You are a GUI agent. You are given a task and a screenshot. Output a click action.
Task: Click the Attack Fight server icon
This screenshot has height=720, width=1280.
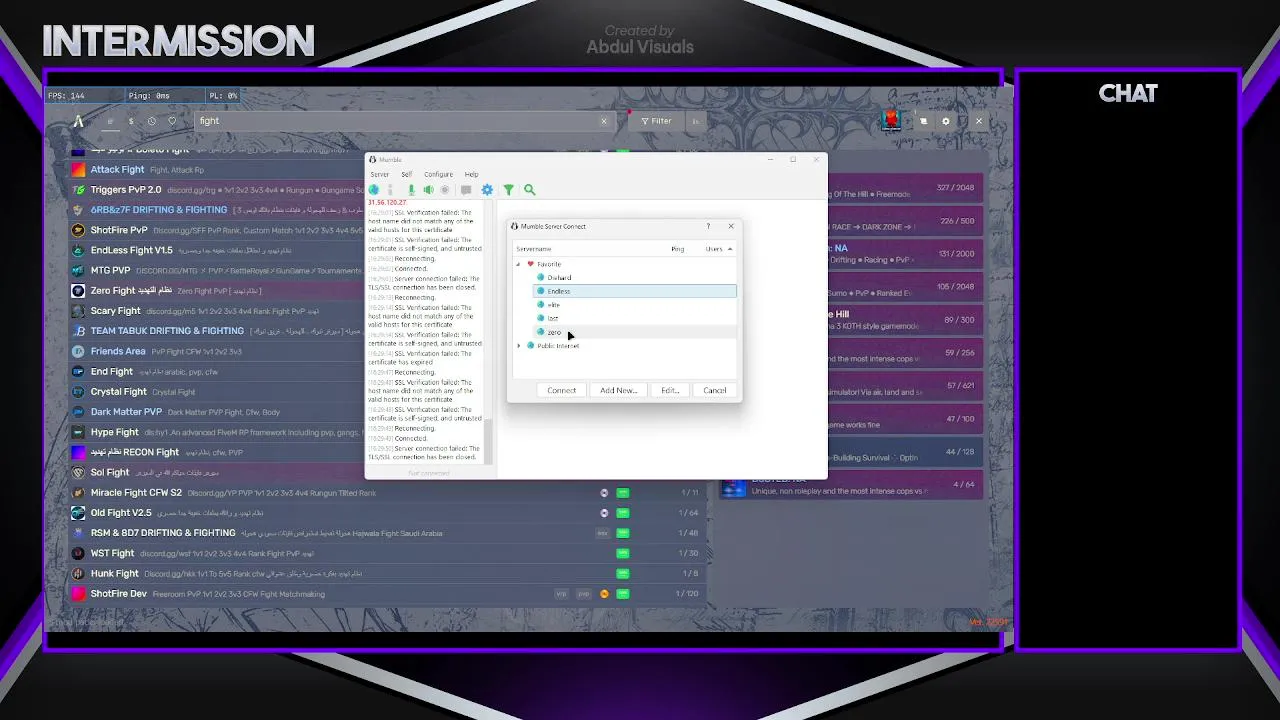click(x=78, y=170)
